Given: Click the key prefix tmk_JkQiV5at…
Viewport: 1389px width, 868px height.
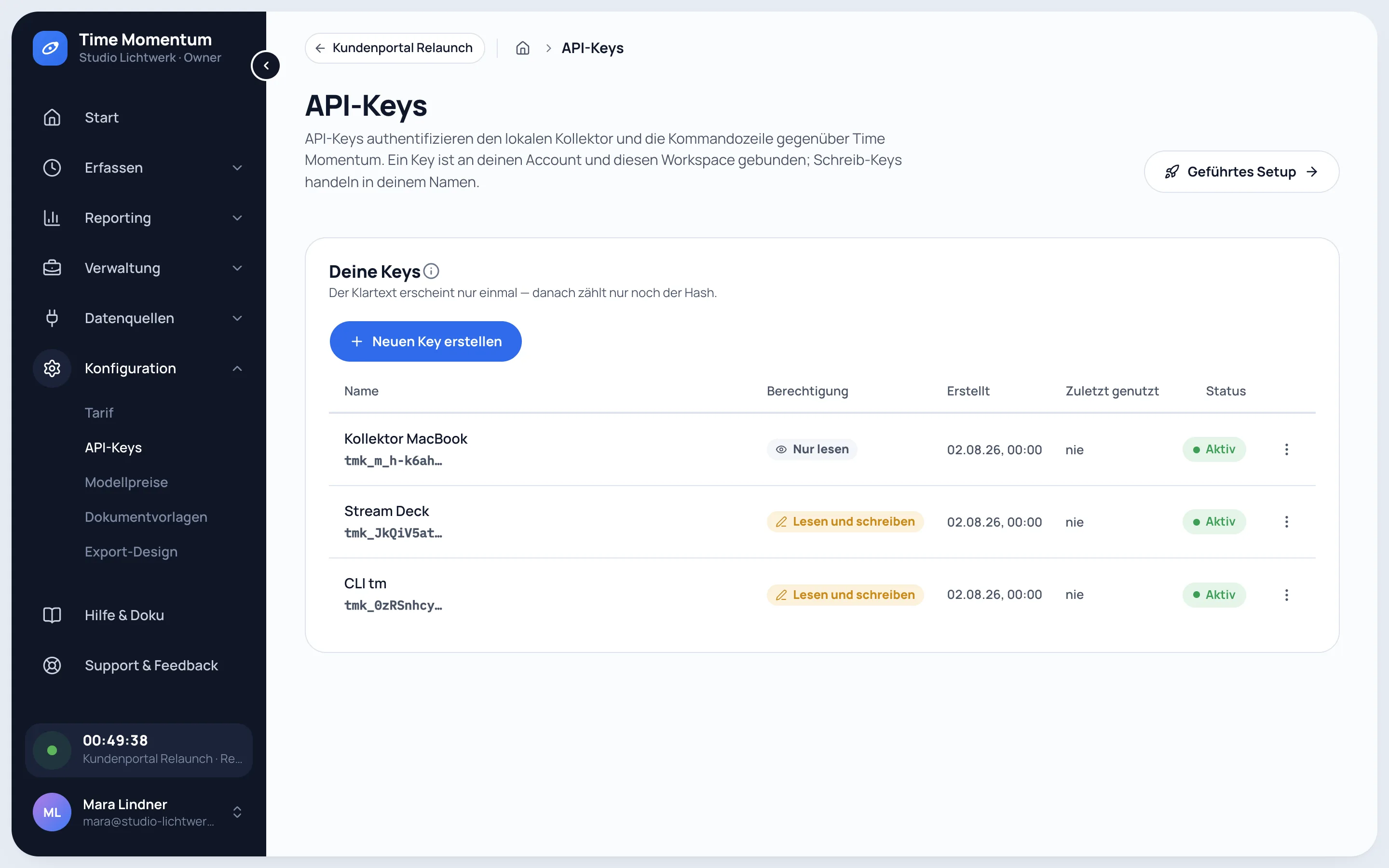Looking at the screenshot, I should click(x=393, y=533).
